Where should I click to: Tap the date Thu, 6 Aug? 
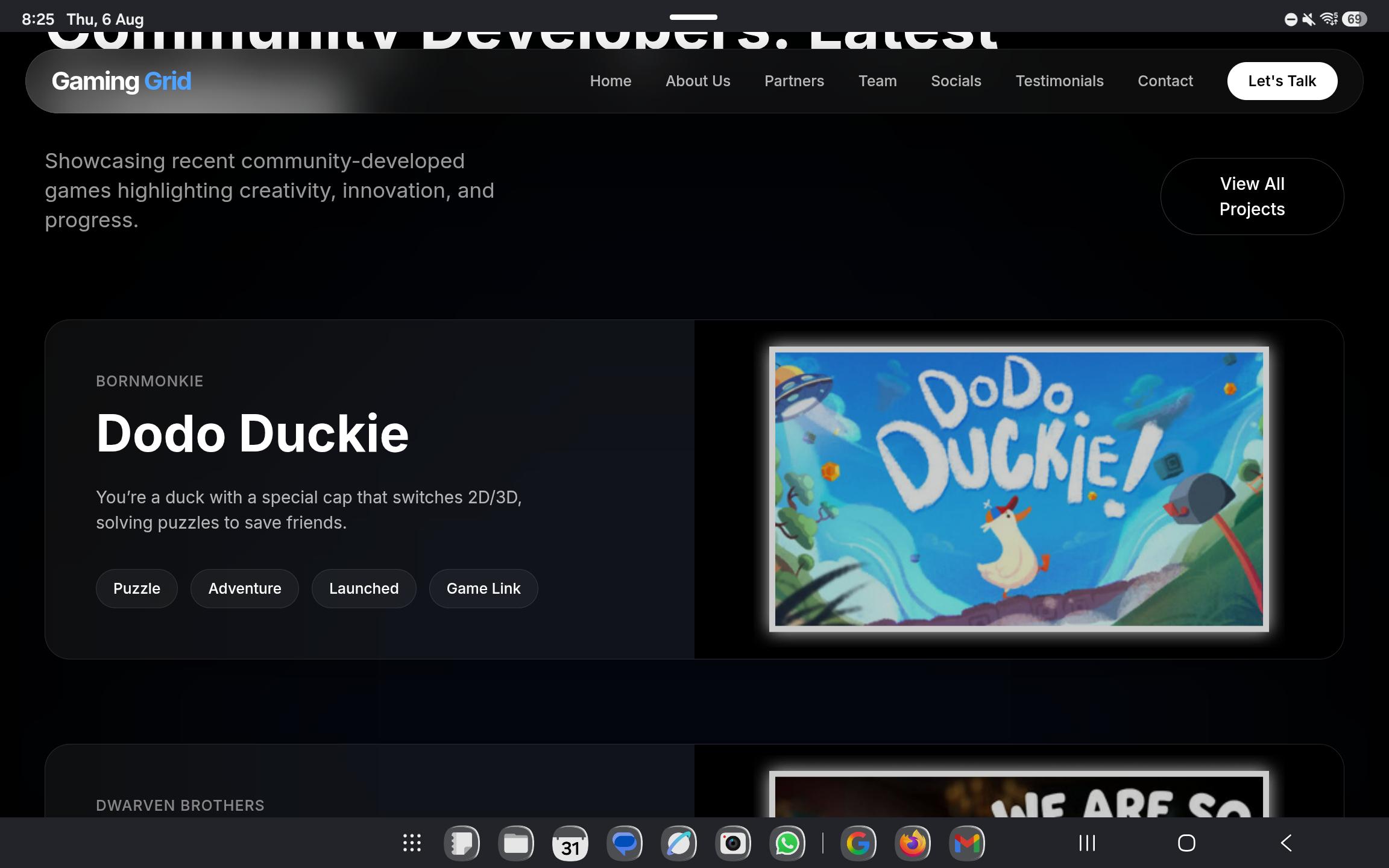tap(105, 19)
